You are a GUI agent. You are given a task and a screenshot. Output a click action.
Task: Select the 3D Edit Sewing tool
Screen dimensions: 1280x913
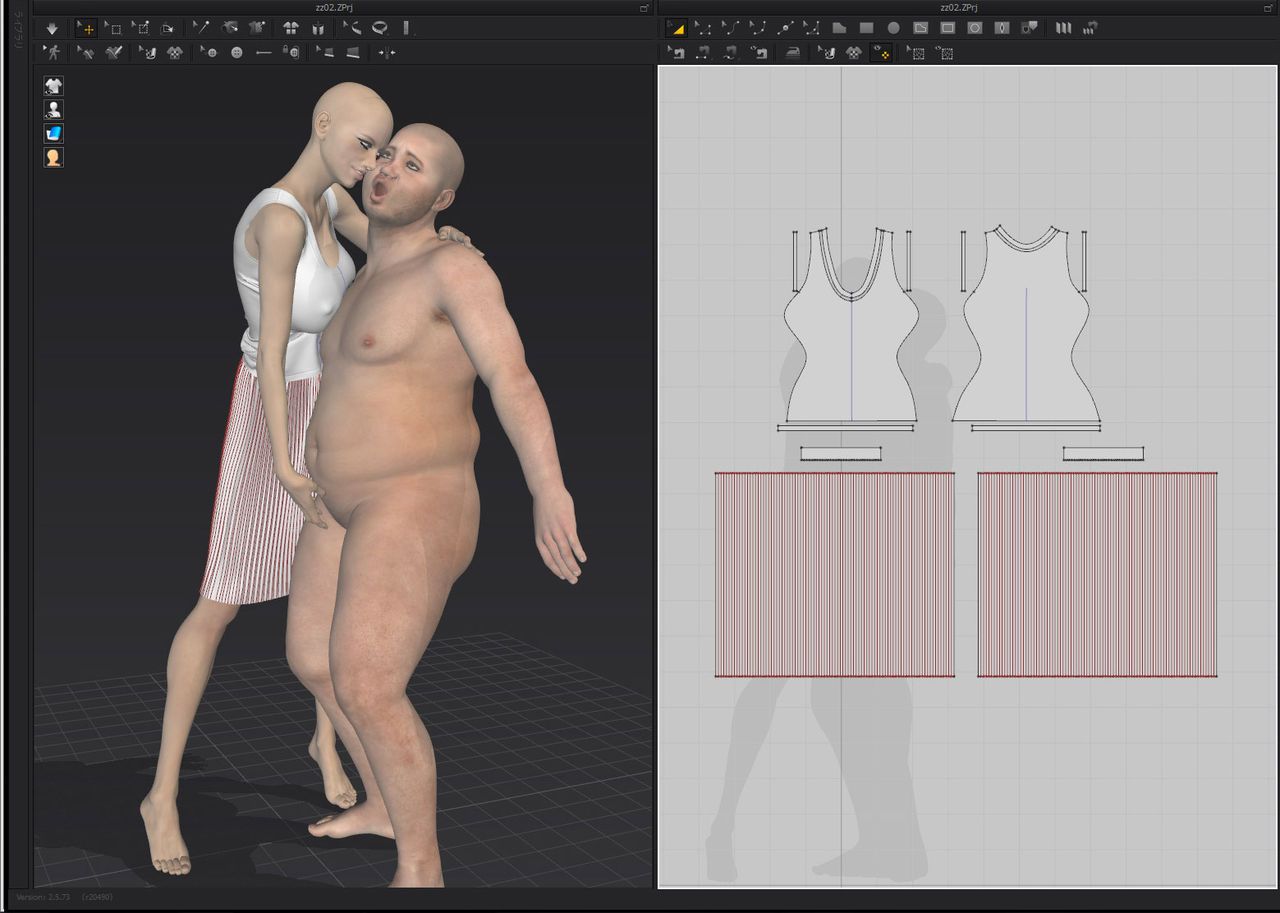(x=85, y=52)
